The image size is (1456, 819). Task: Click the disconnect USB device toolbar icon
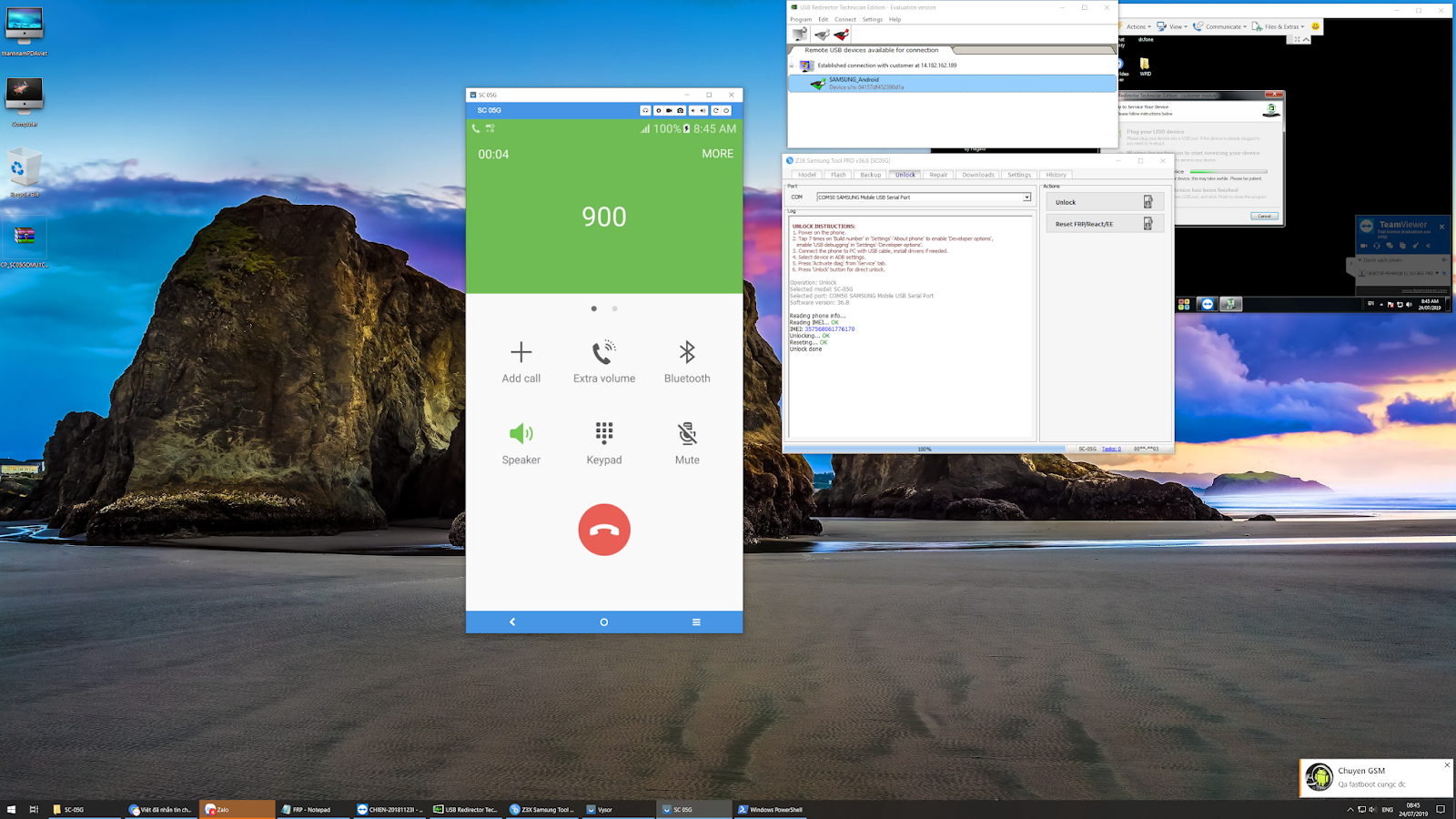(x=841, y=35)
